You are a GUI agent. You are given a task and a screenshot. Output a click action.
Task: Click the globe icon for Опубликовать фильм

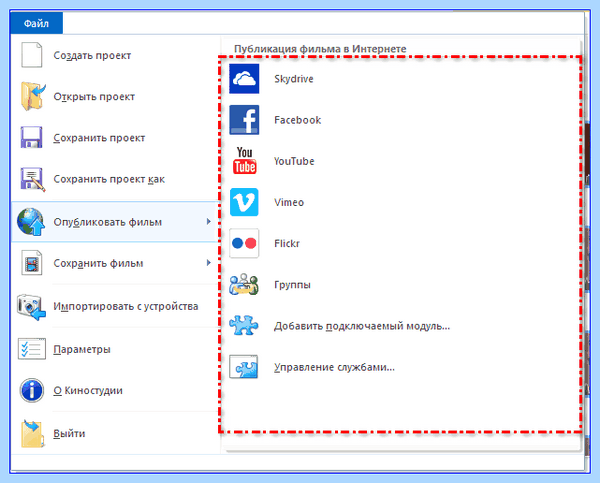tap(31, 222)
